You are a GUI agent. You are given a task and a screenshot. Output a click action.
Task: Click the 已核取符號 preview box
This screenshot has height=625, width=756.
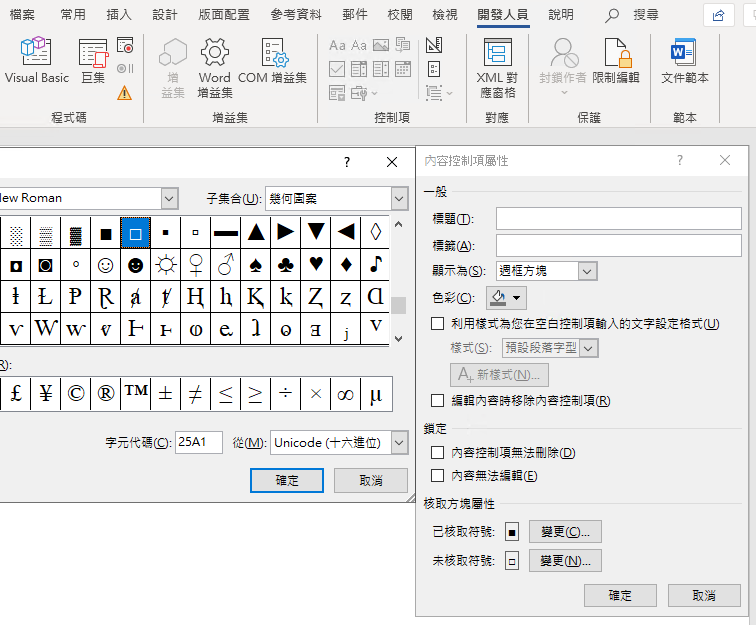(512, 532)
